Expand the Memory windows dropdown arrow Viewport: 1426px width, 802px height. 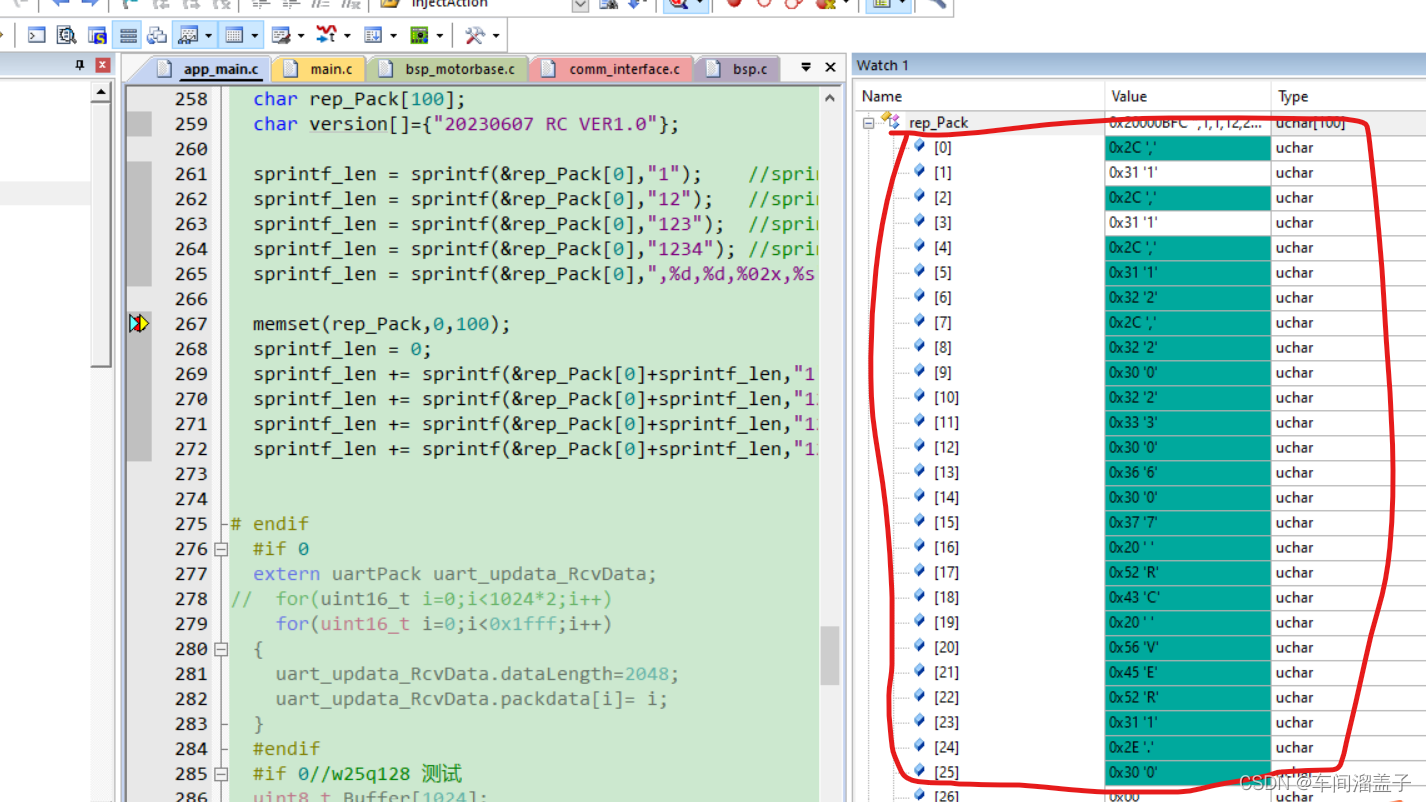pyautogui.click(x=255, y=35)
